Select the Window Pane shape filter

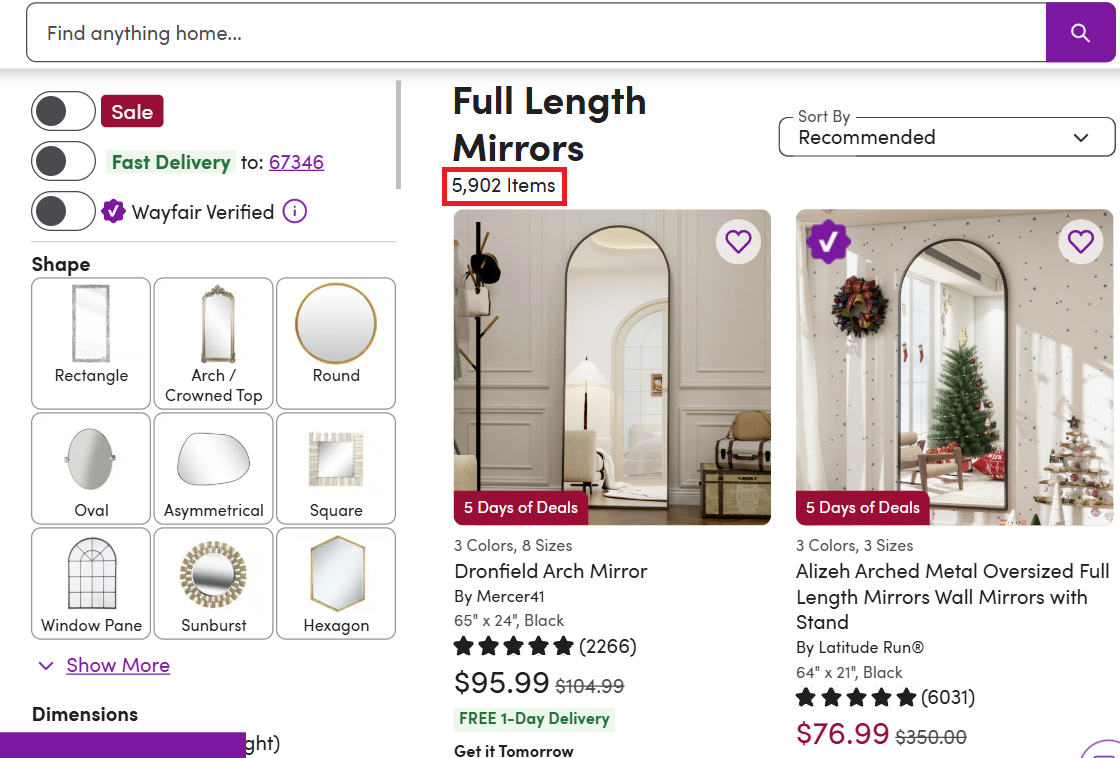click(x=90, y=583)
